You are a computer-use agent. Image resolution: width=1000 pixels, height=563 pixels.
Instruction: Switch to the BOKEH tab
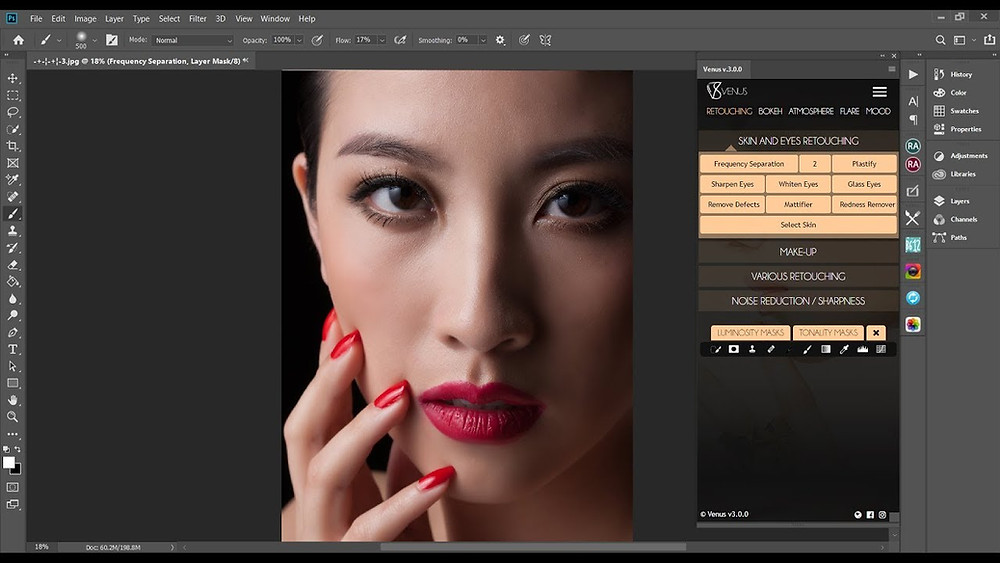(x=770, y=111)
